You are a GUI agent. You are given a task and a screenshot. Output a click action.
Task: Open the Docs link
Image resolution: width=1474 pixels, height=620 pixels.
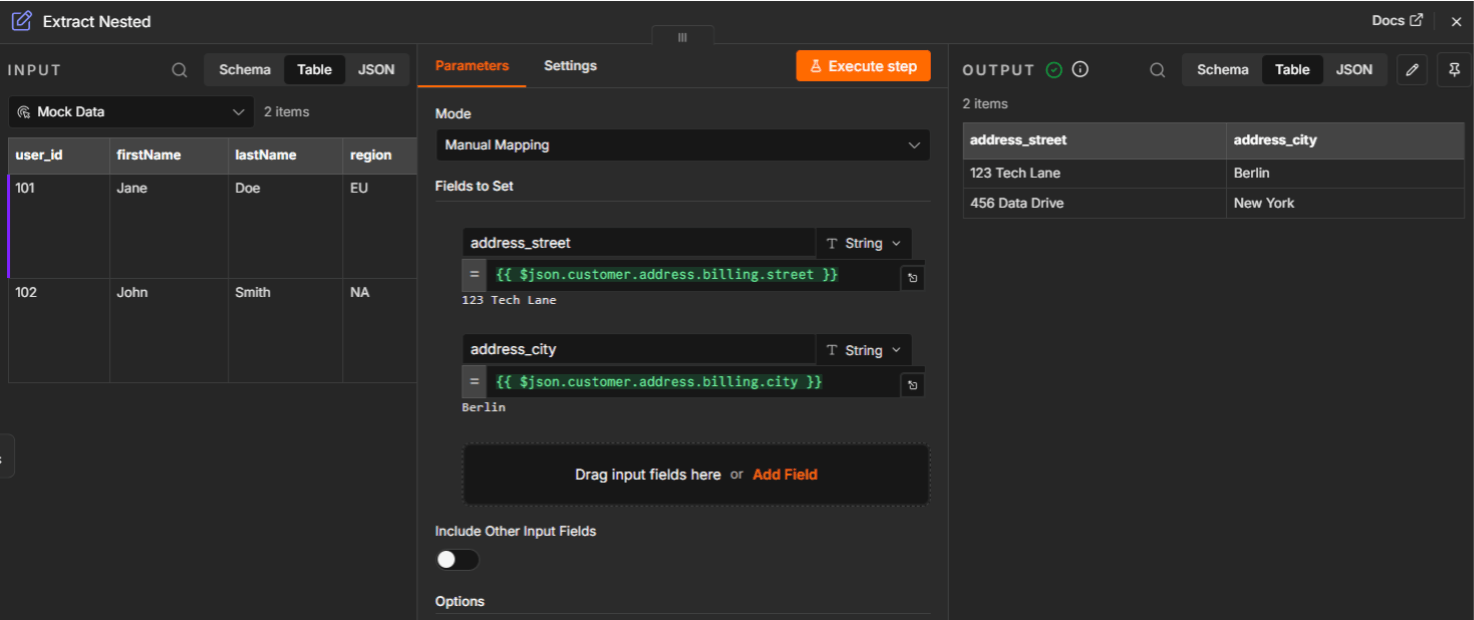point(1397,20)
